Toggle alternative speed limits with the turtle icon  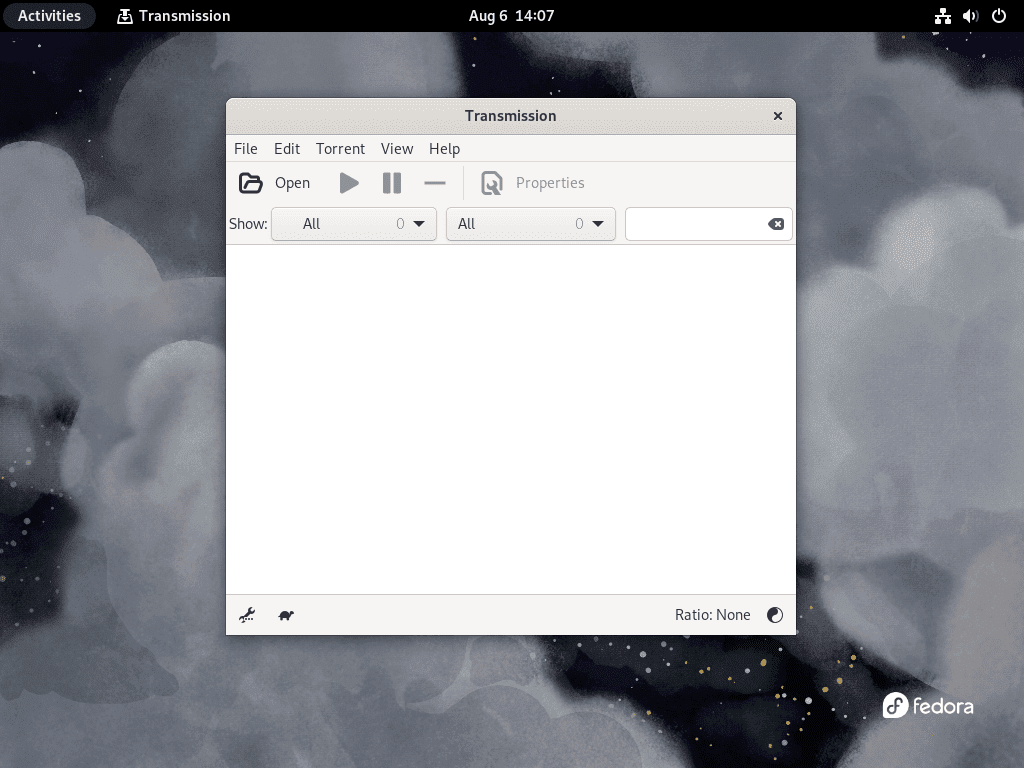point(285,615)
